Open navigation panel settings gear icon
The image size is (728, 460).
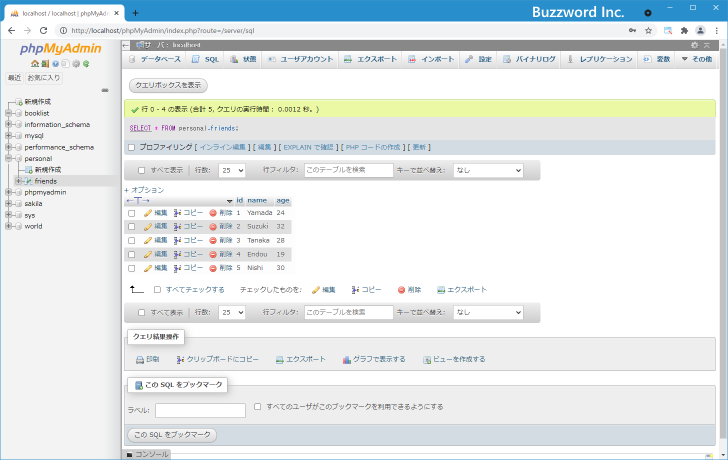pos(76,64)
